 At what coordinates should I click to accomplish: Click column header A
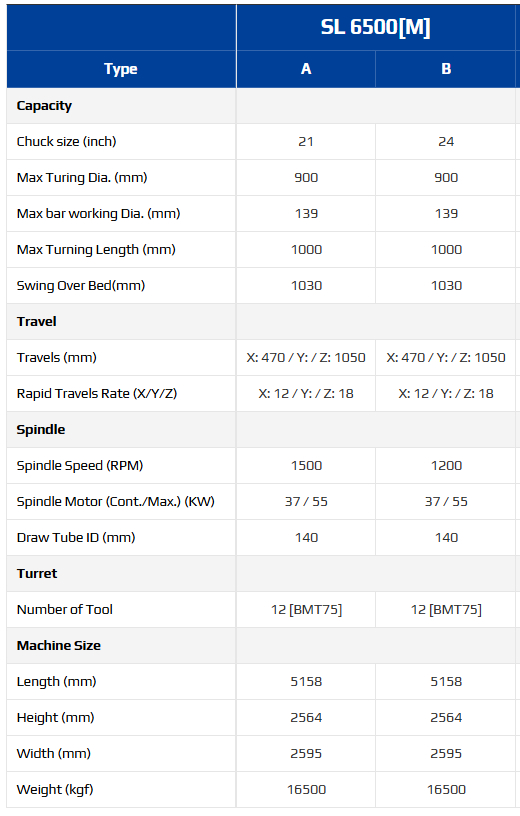pos(306,69)
